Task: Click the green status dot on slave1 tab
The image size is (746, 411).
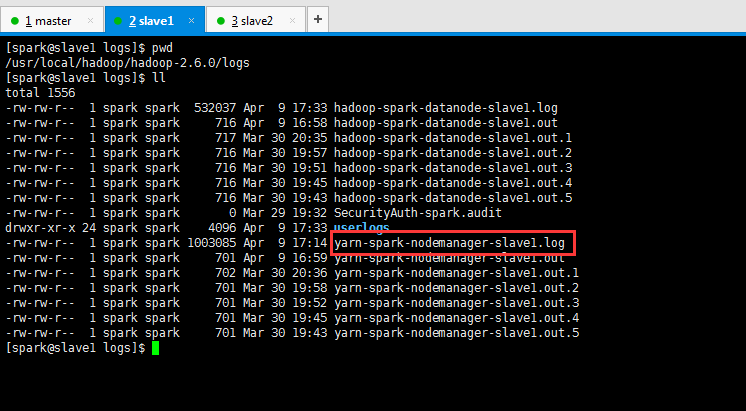Action: click(118, 21)
